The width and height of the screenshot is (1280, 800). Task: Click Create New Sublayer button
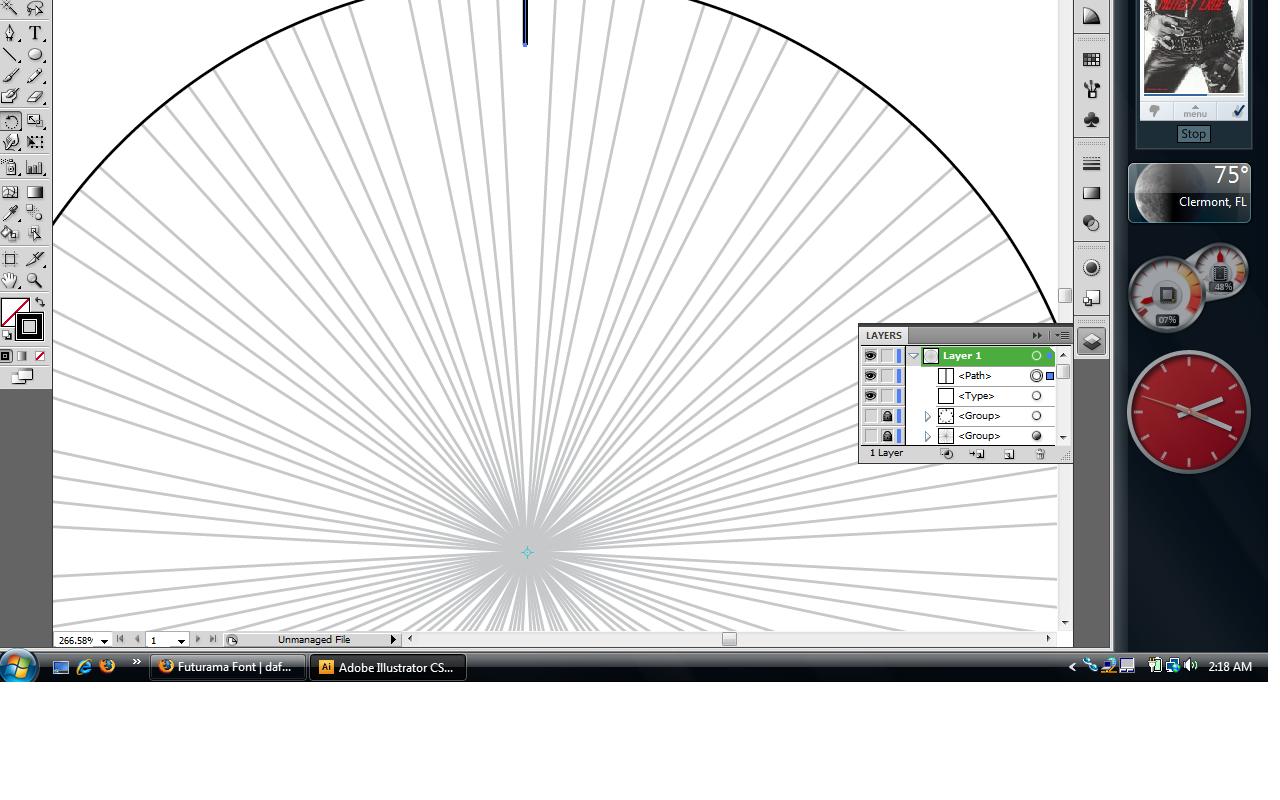pos(978,454)
